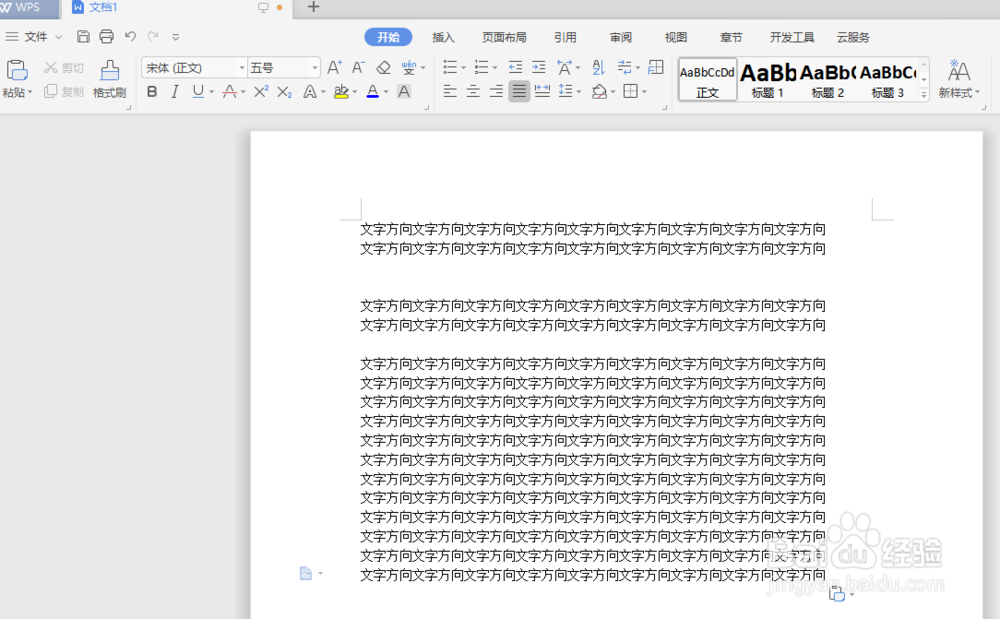Viewport: 1000px width, 619px height.
Task: Open the 新样式 new style button
Action: [x=959, y=80]
